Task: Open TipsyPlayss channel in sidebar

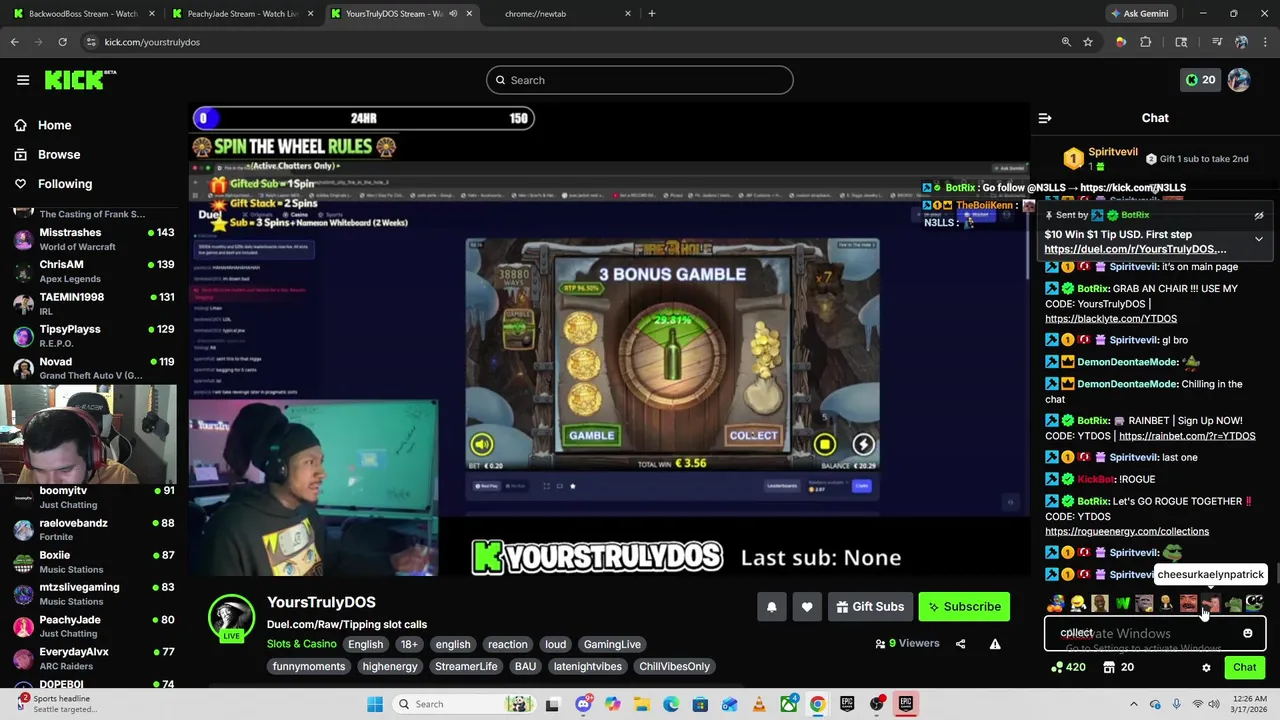Action: click(92, 335)
